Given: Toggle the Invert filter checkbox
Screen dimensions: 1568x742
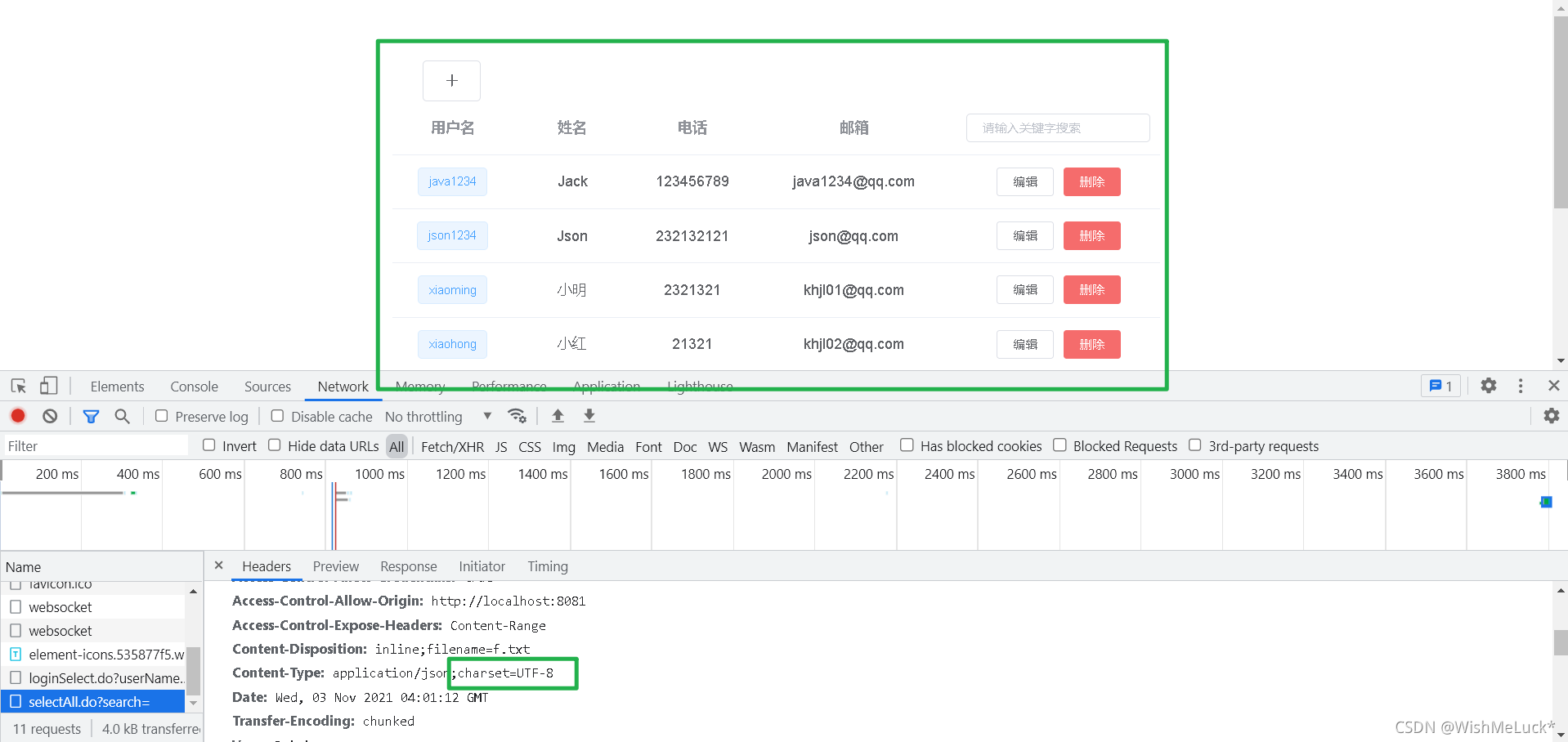Looking at the screenshot, I should [x=209, y=445].
